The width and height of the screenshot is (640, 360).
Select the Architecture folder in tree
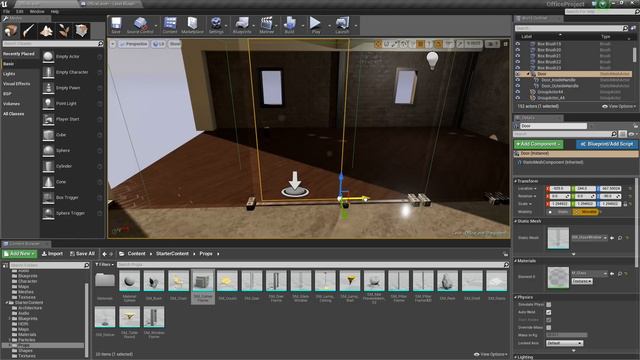coord(29,308)
